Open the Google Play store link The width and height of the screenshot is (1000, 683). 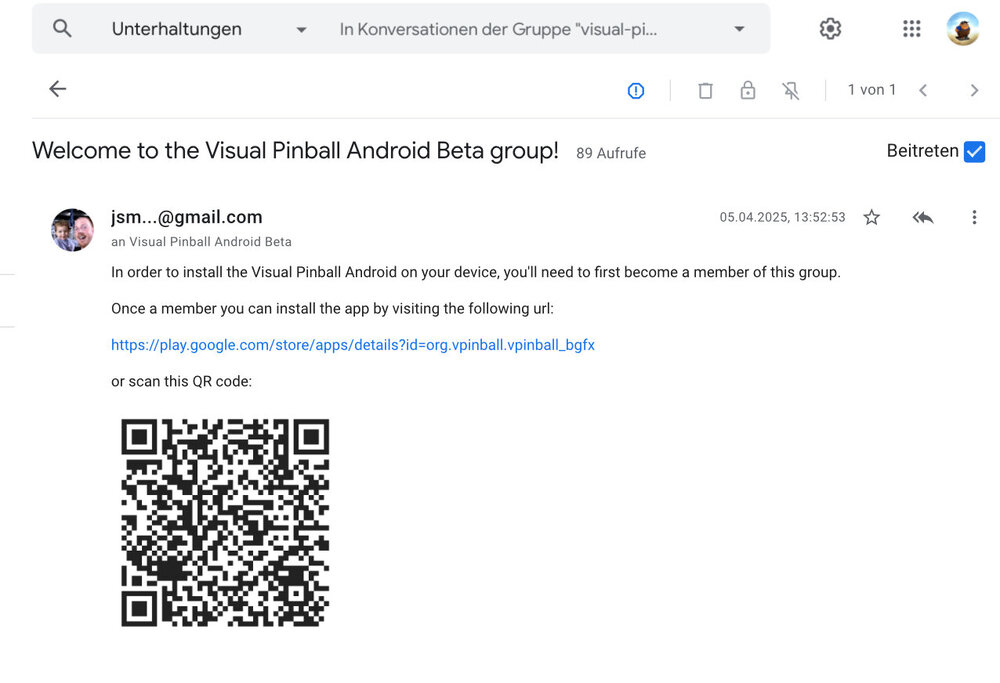point(353,345)
